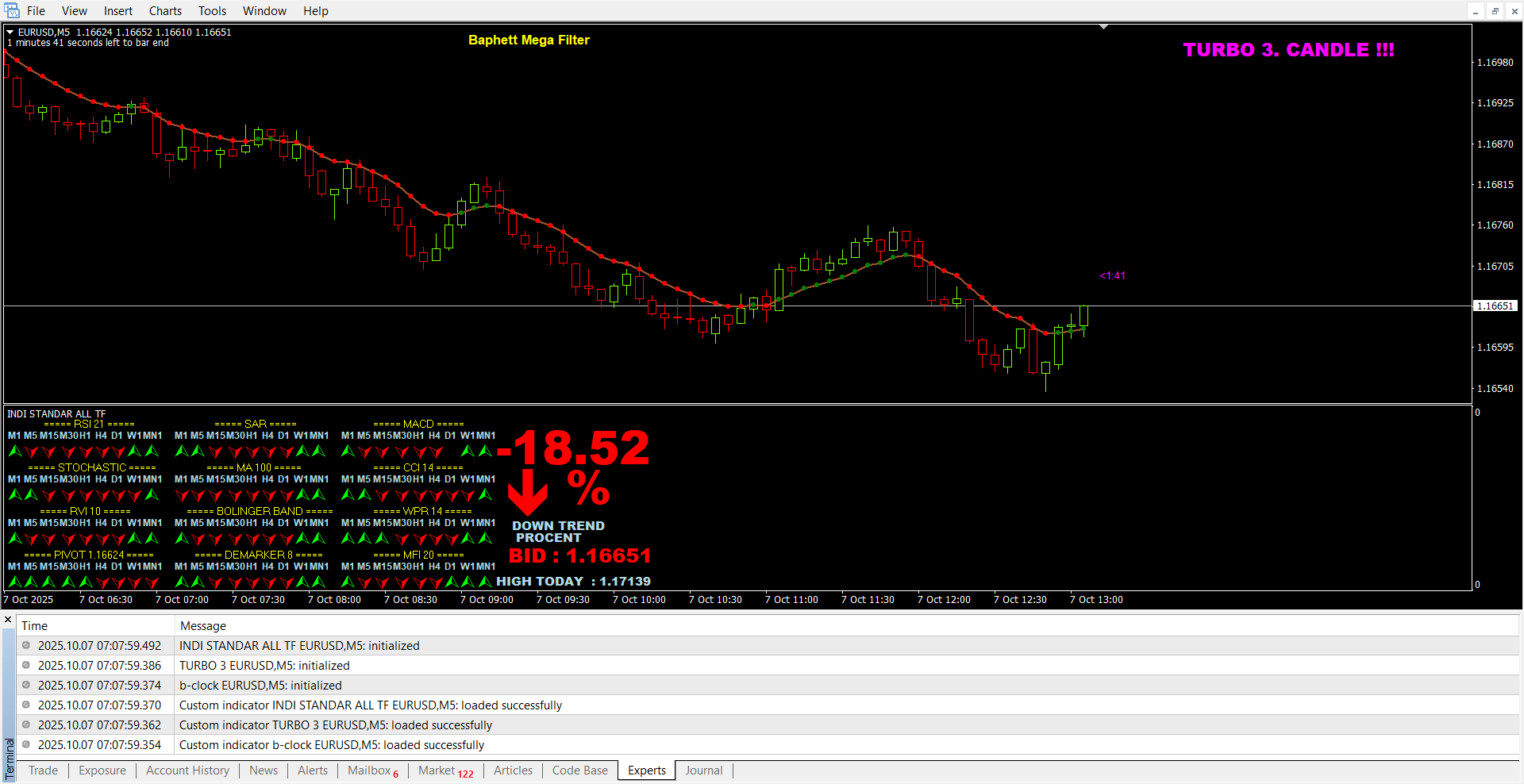This screenshot has height=784, width=1524.
Task: Click the 1.16651 current price label
Action: 1495,306
